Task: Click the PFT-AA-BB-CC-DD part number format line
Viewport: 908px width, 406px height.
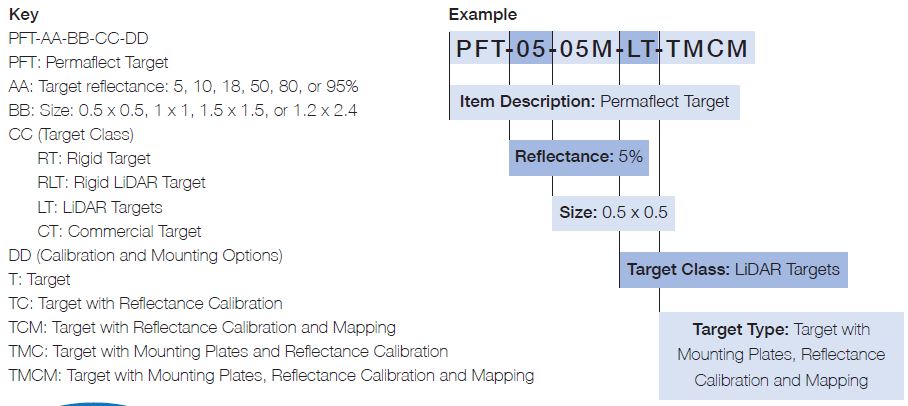Action: (79, 39)
